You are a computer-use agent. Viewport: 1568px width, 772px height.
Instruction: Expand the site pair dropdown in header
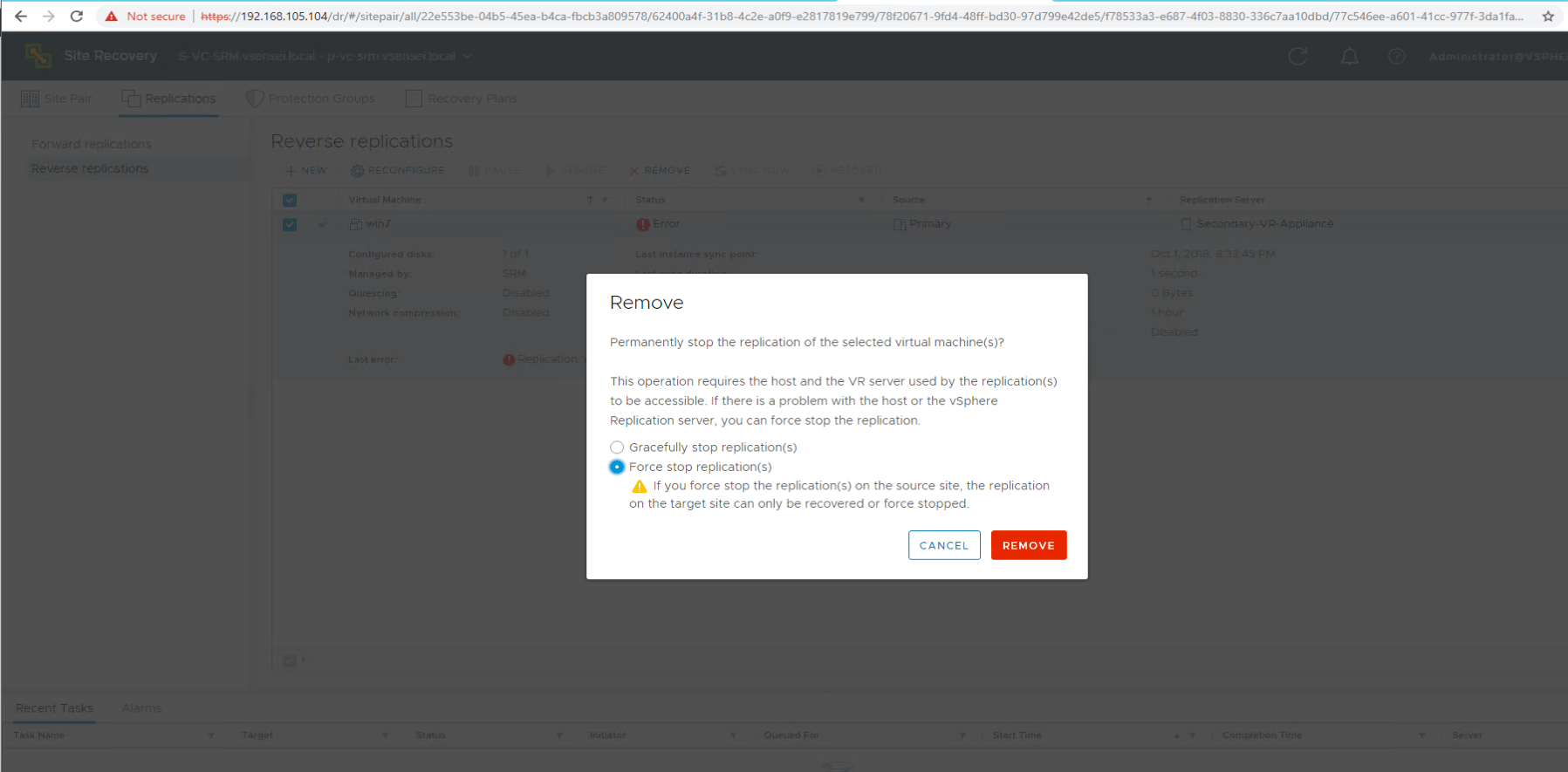[x=468, y=56]
